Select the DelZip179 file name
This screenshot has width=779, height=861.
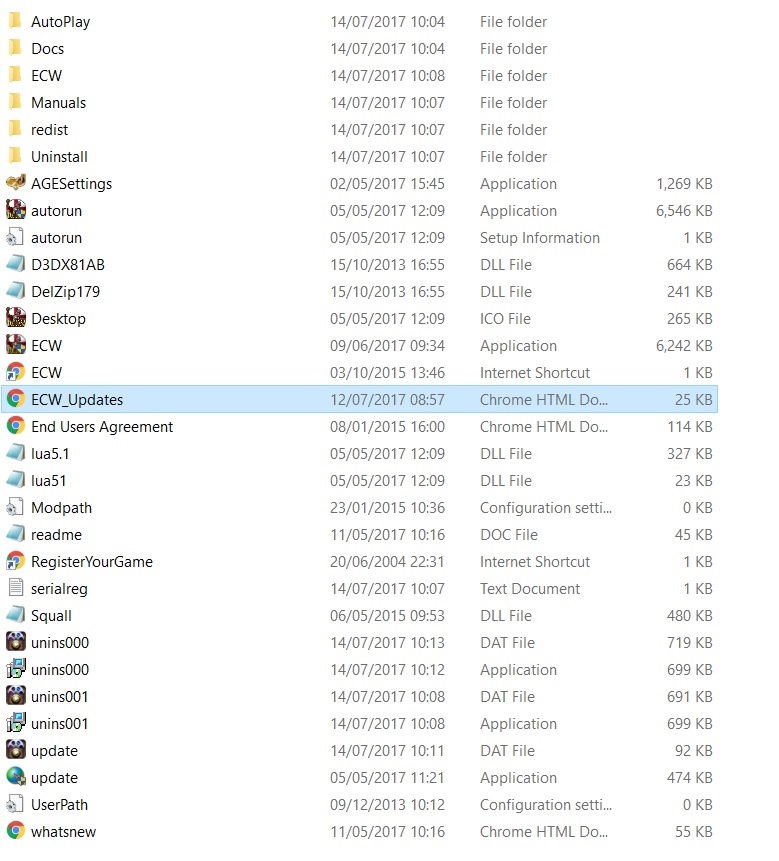pyautogui.click(x=65, y=292)
